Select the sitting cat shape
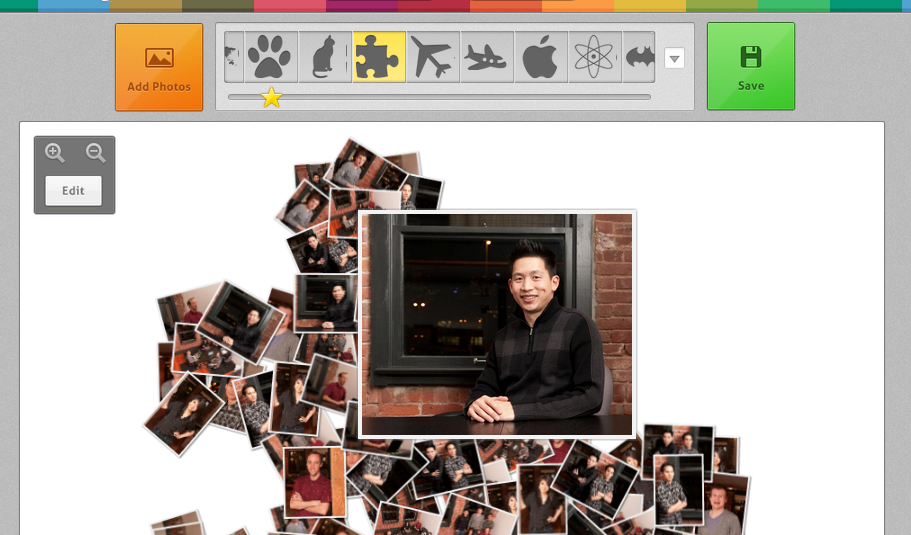 point(324,57)
